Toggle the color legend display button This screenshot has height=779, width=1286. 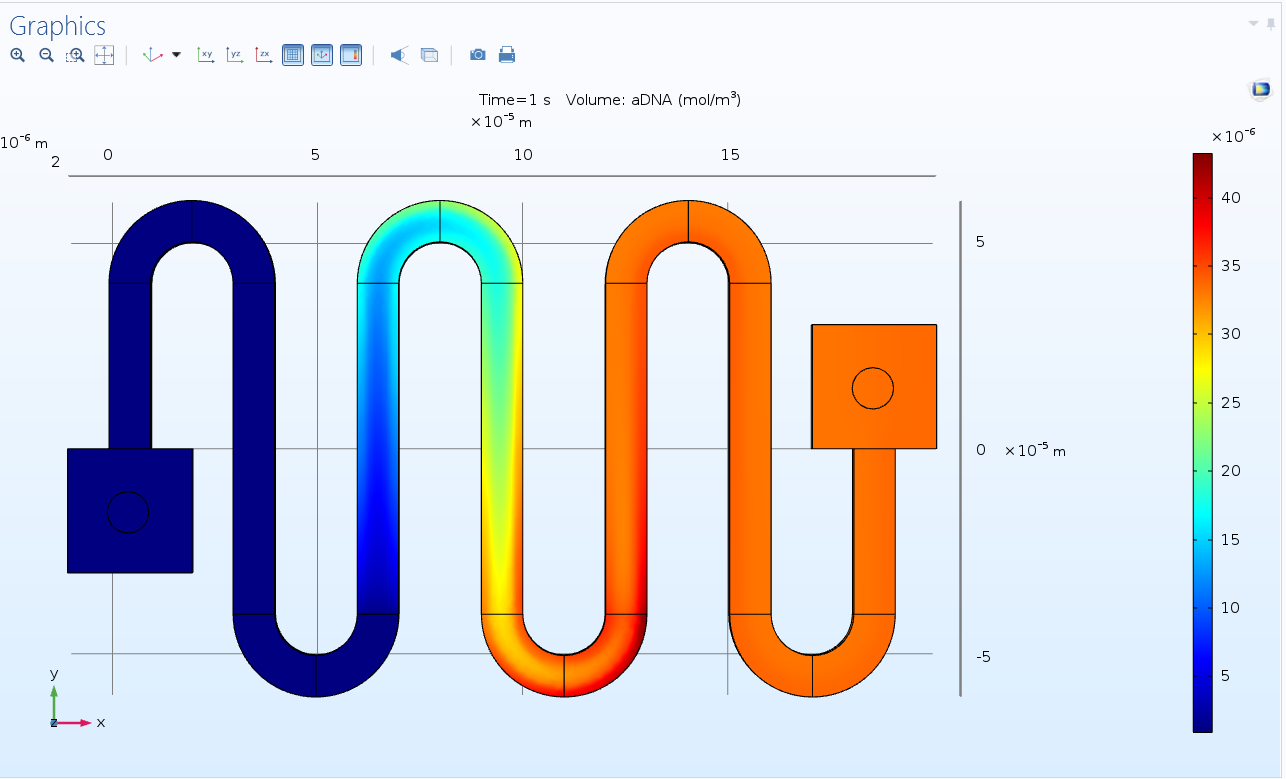point(351,55)
